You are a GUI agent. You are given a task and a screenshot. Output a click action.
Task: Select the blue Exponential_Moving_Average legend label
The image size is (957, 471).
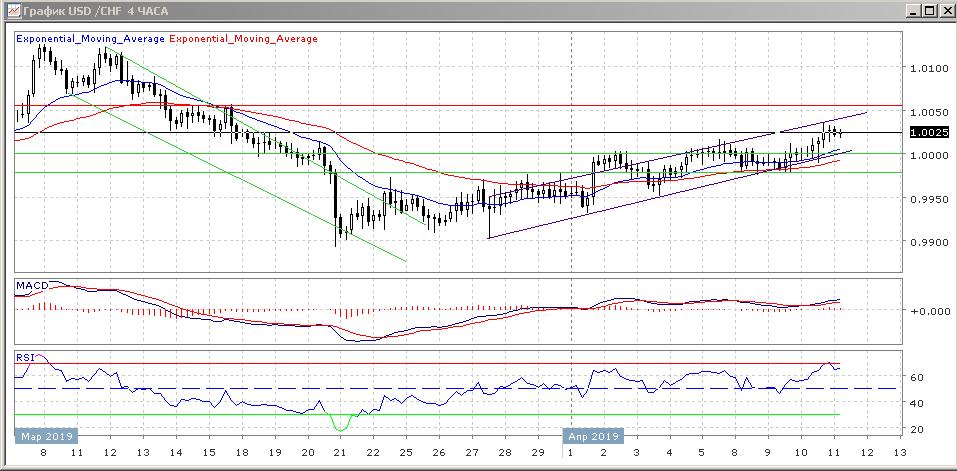tap(90, 39)
